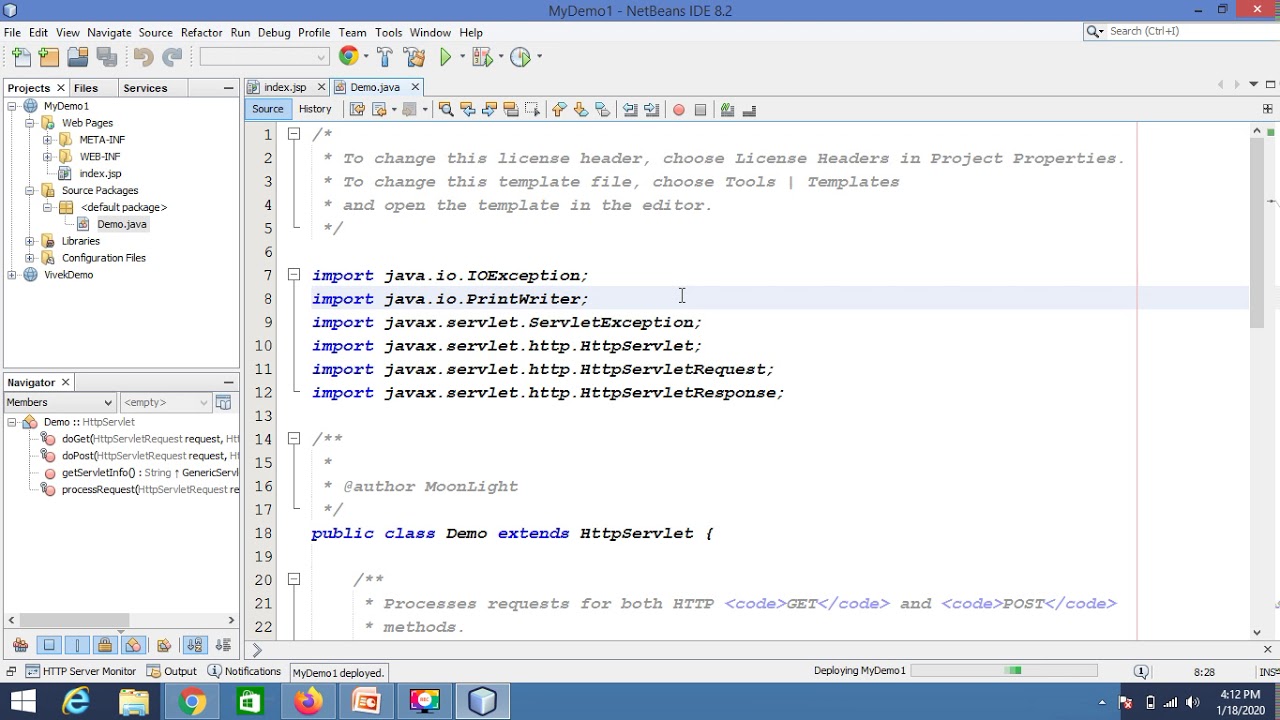1280x720 pixels.
Task: Expand the WEB-INF folder
Action: tap(47, 157)
